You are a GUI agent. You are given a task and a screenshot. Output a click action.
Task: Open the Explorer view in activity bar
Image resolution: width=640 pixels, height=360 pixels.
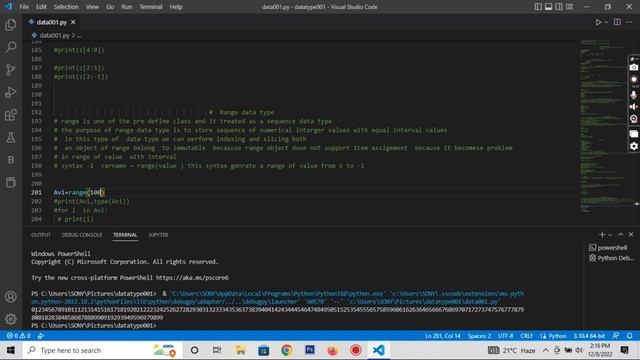point(11,25)
